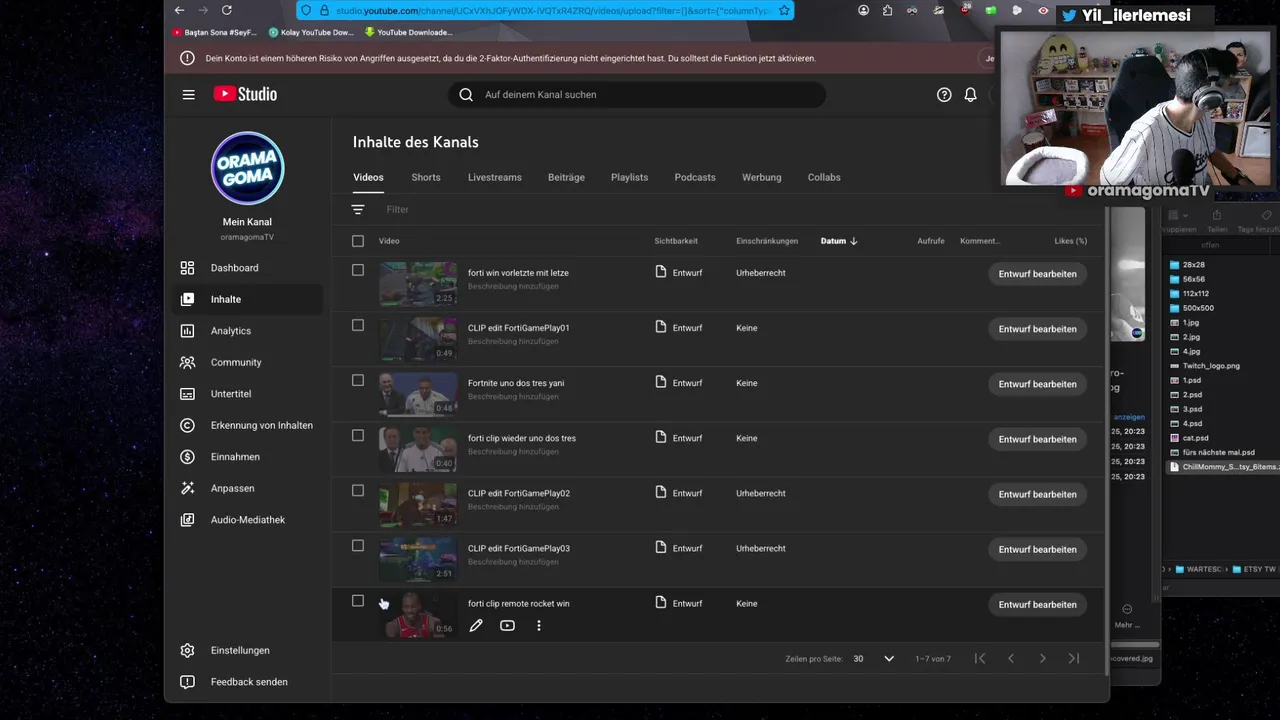The image size is (1280, 720).
Task: Select cat.psd in the Finder window
Action: [1196, 438]
